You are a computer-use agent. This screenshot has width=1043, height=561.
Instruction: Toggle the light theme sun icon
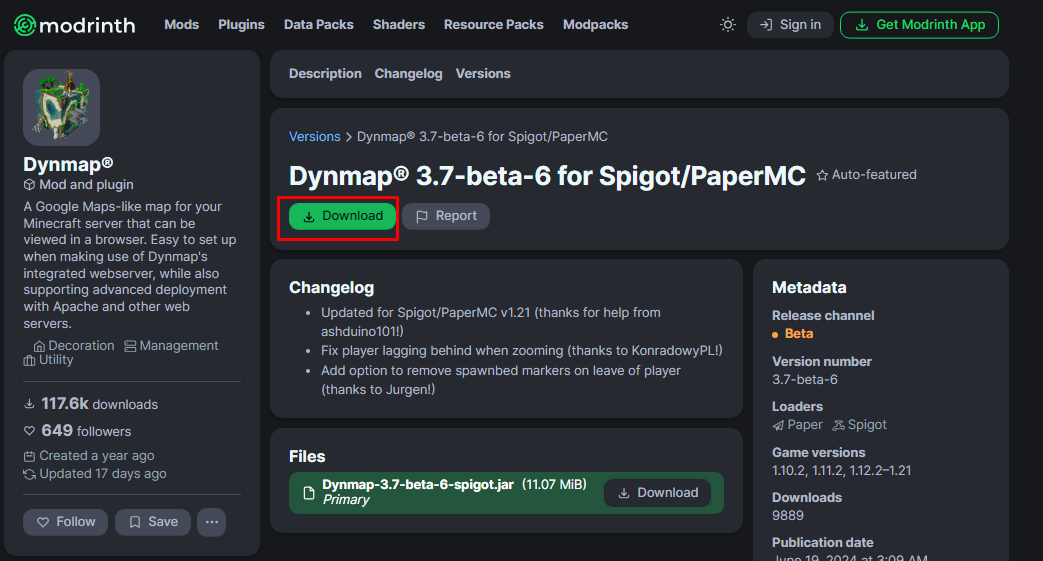click(x=728, y=25)
